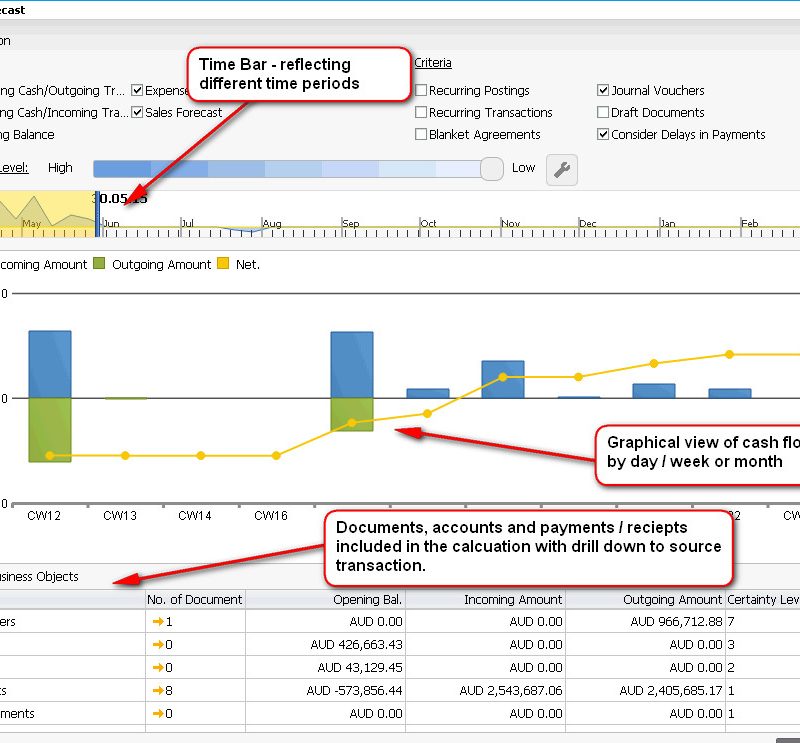This screenshot has width=800, height=743.
Task: Click the green outgoing bar for CW12
Action: [x=50, y=430]
